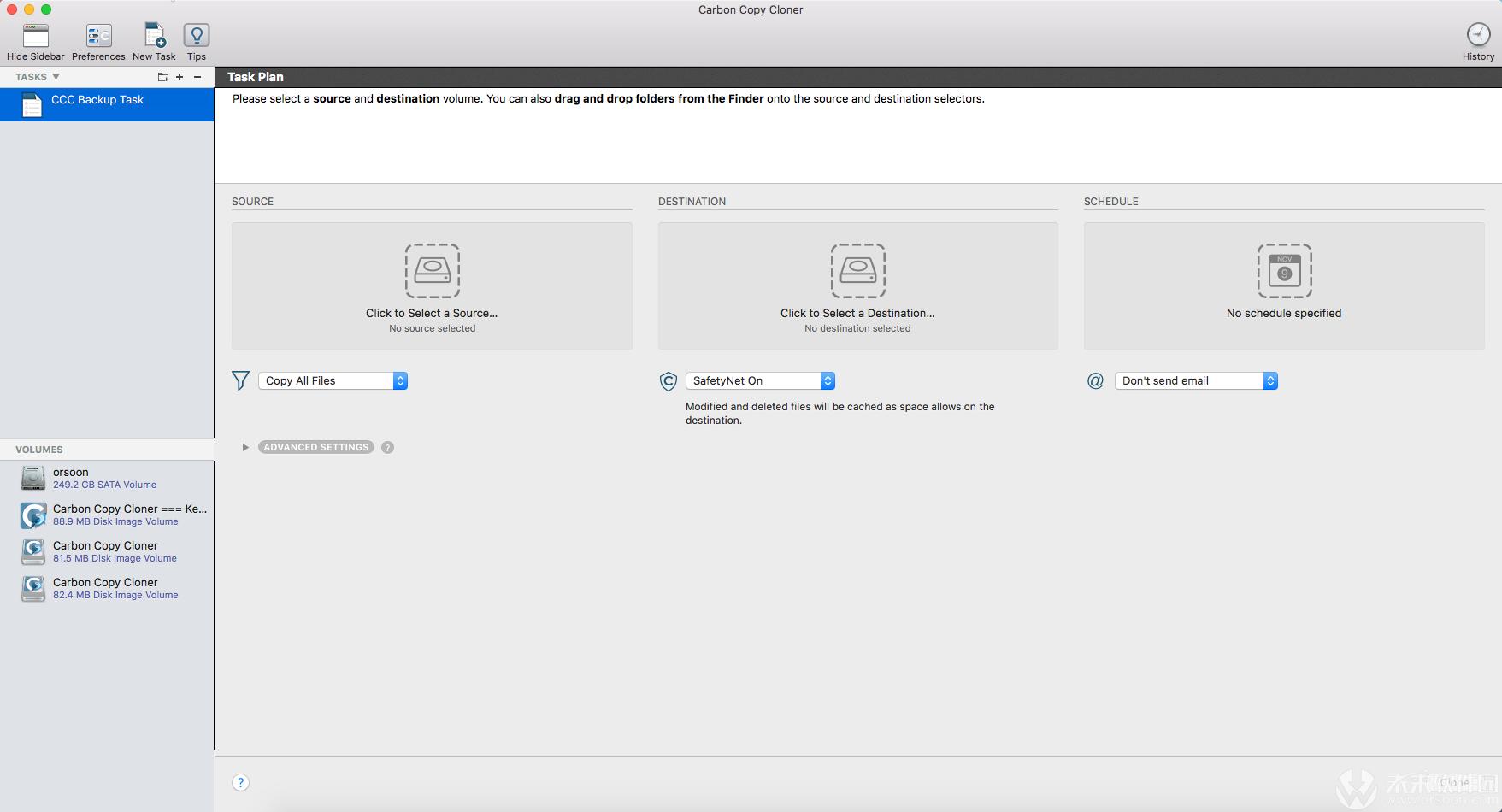Screen dimensions: 1502x812
Task: Click the minus icon to remove task
Action: [197, 77]
